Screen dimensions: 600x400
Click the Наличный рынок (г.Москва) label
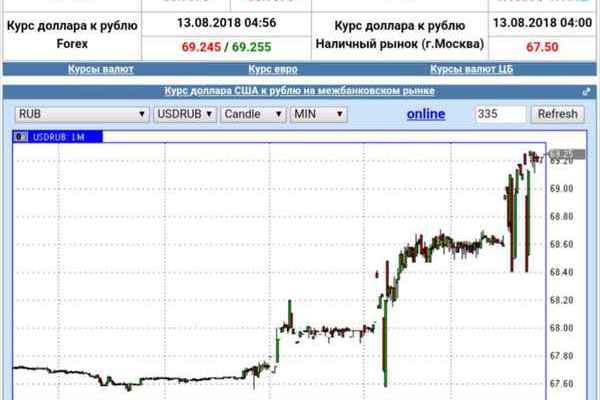[399, 45]
